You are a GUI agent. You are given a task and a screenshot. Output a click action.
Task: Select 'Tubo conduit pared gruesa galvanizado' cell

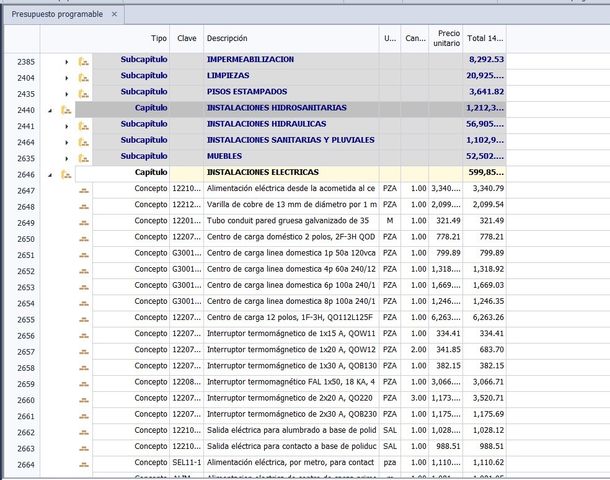tap(291, 221)
